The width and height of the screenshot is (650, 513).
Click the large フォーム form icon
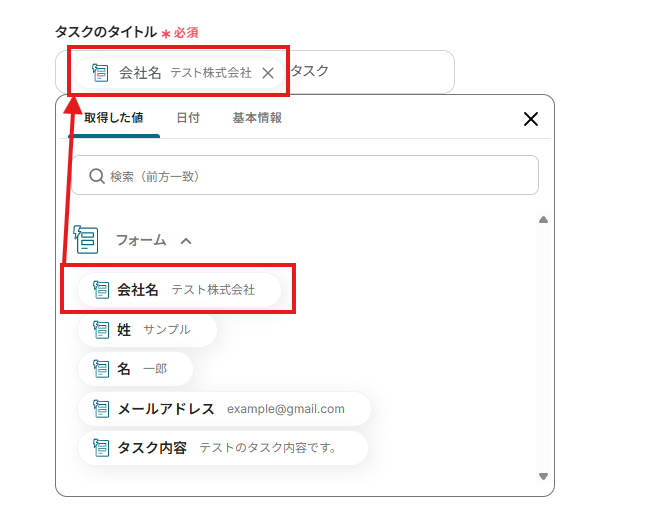(86, 239)
